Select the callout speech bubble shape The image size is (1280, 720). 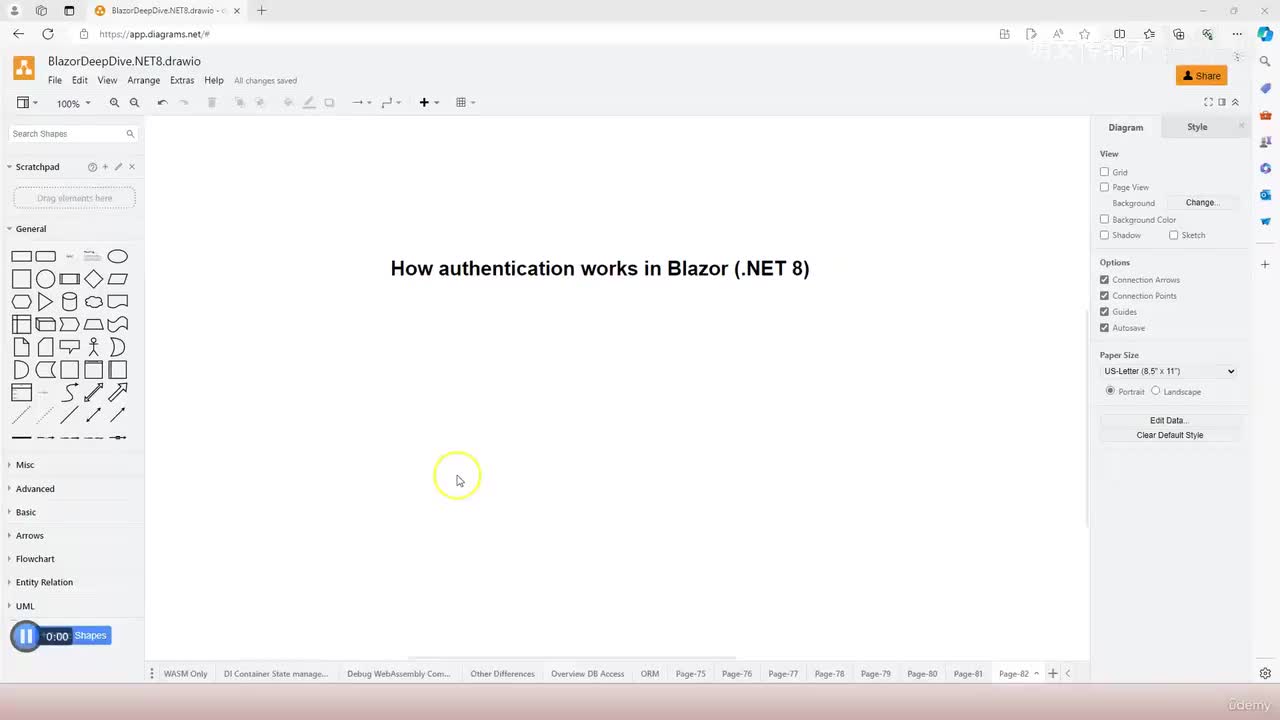pyautogui.click(x=70, y=347)
